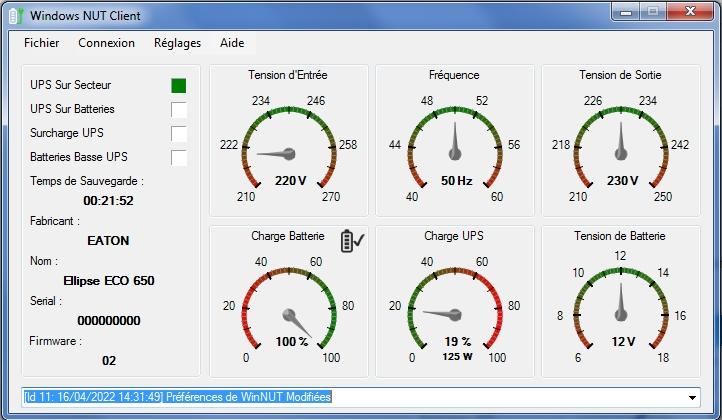Click the Batteries Basse UPS label
Viewport: 722px width, 420px height.
coord(79,157)
